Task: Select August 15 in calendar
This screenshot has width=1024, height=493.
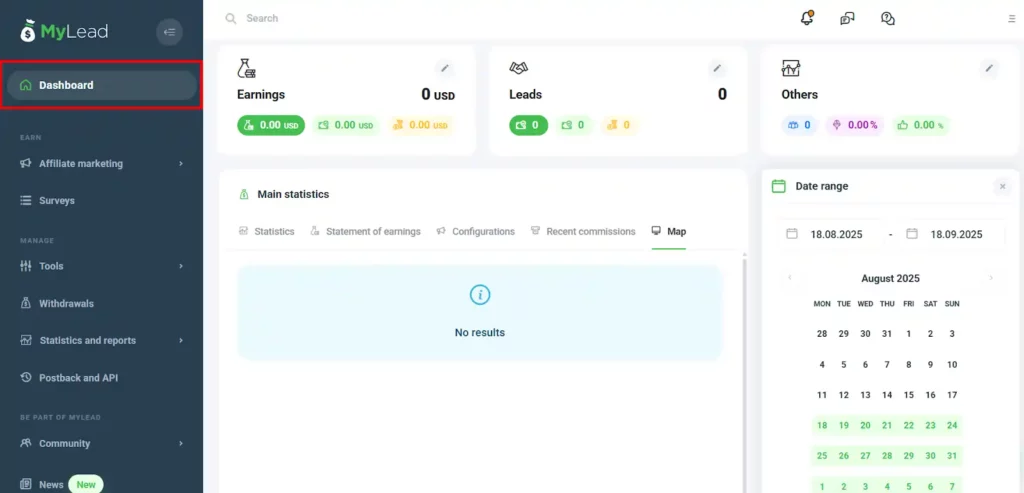Action: pyautogui.click(x=908, y=395)
